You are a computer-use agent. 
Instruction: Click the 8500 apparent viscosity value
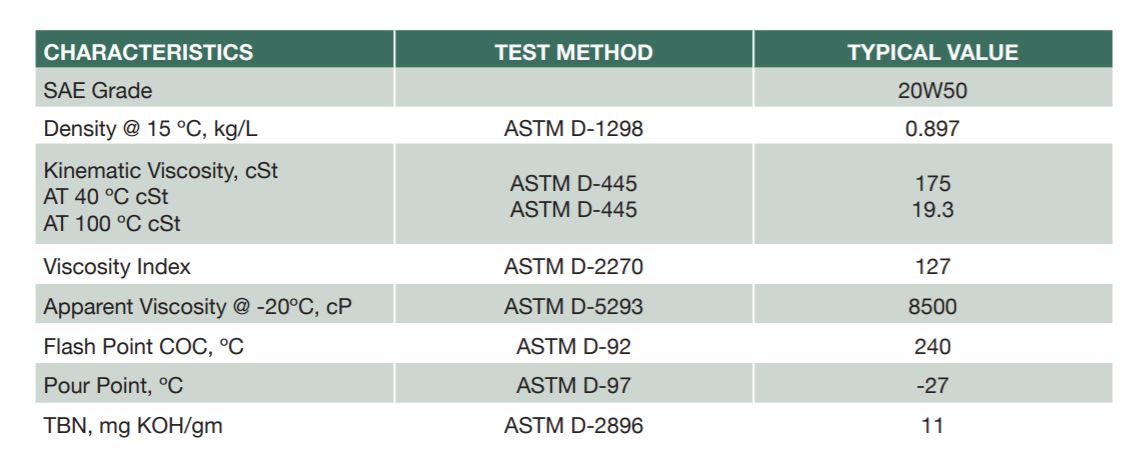(932, 307)
